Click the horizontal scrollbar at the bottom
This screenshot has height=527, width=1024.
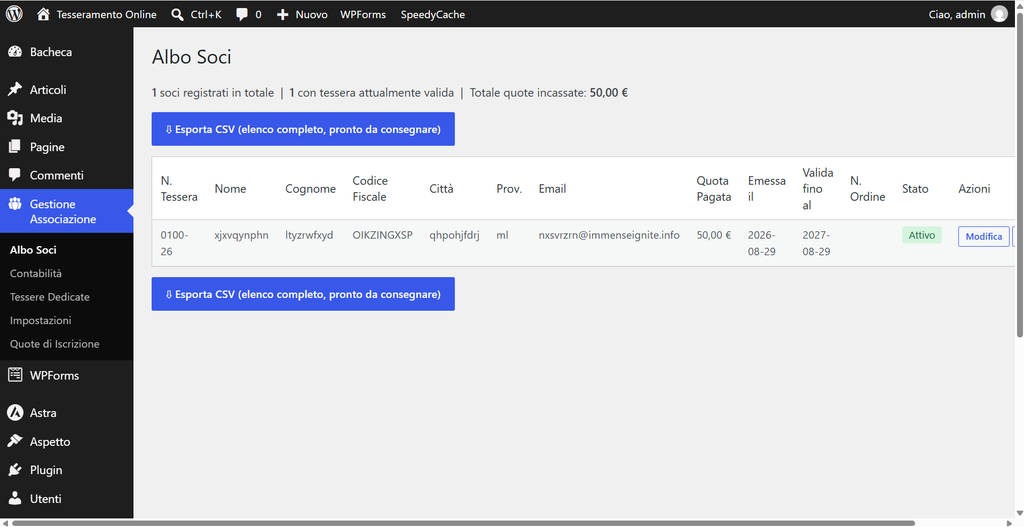point(464,523)
